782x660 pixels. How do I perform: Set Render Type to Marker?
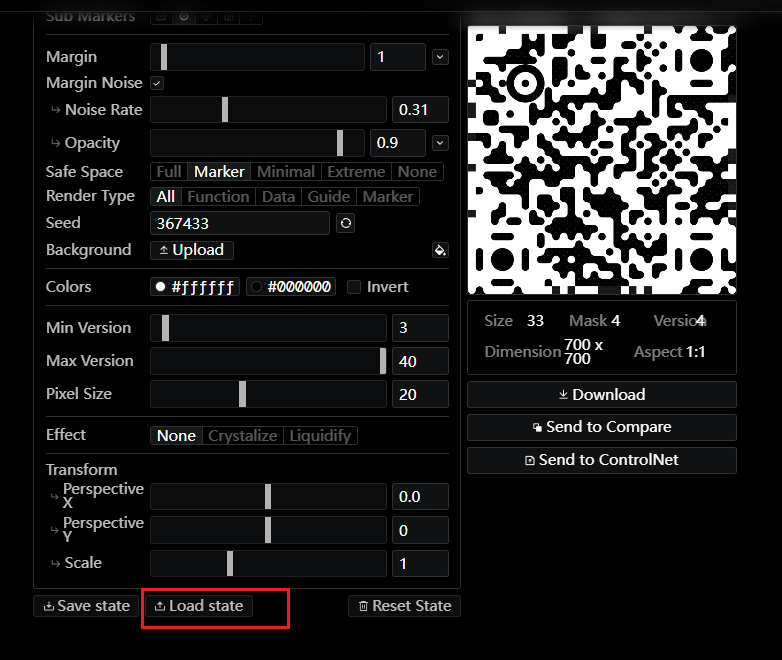click(388, 197)
